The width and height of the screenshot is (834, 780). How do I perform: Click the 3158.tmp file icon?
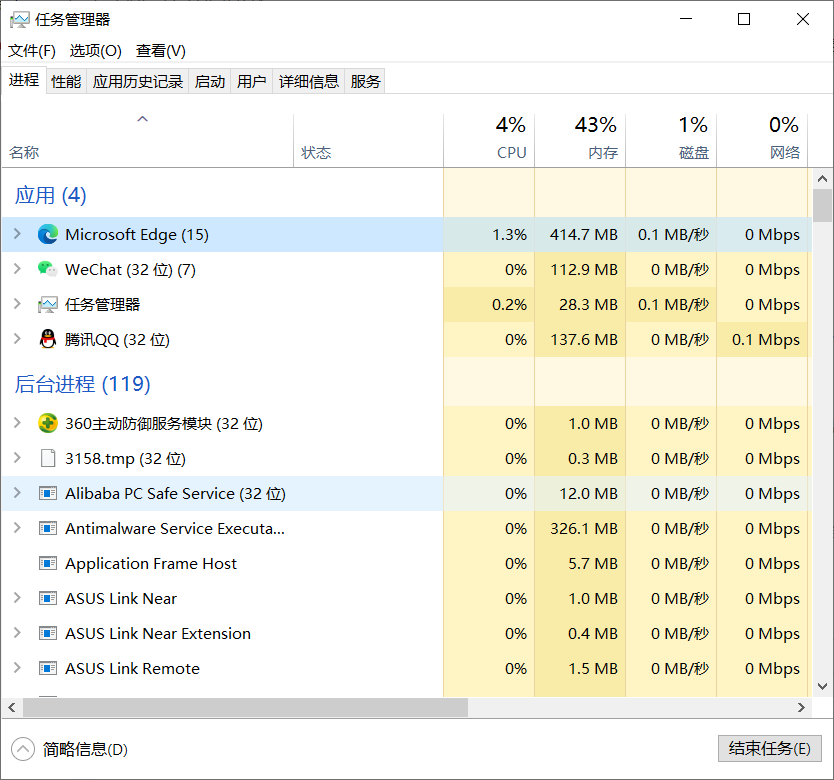[x=48, y=458]
